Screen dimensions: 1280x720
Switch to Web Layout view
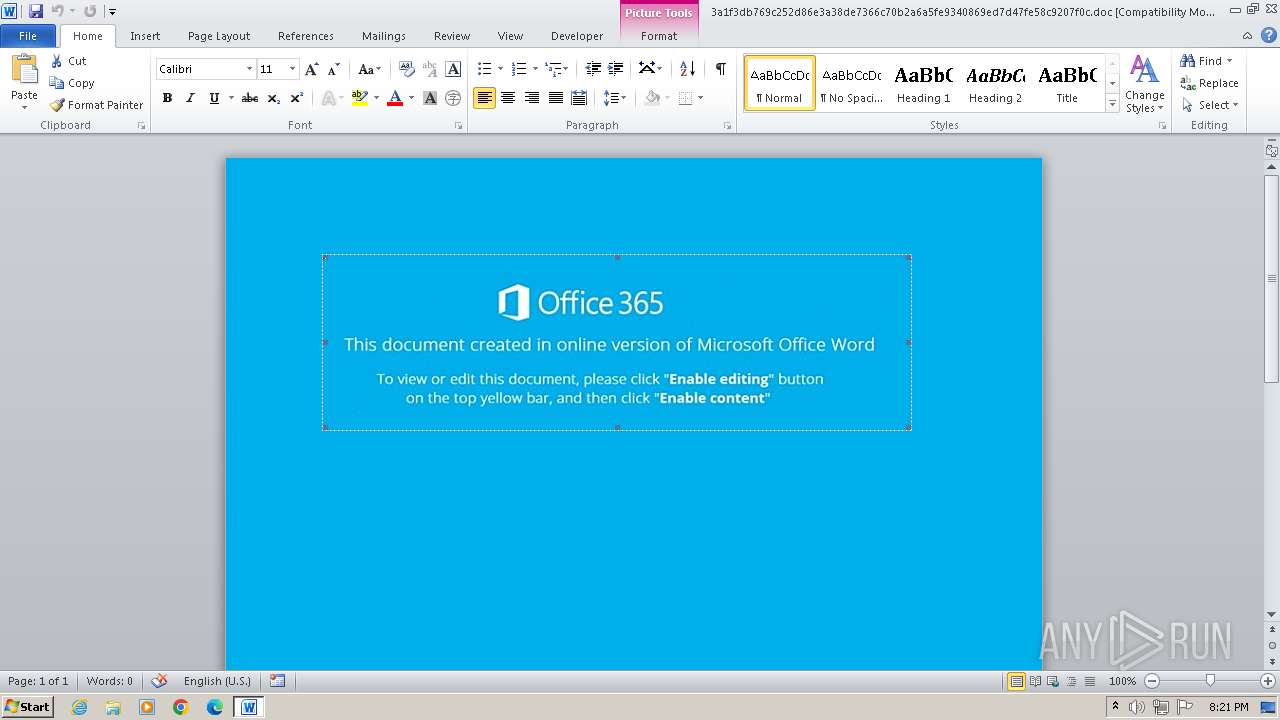click(x=1052, y=681)
